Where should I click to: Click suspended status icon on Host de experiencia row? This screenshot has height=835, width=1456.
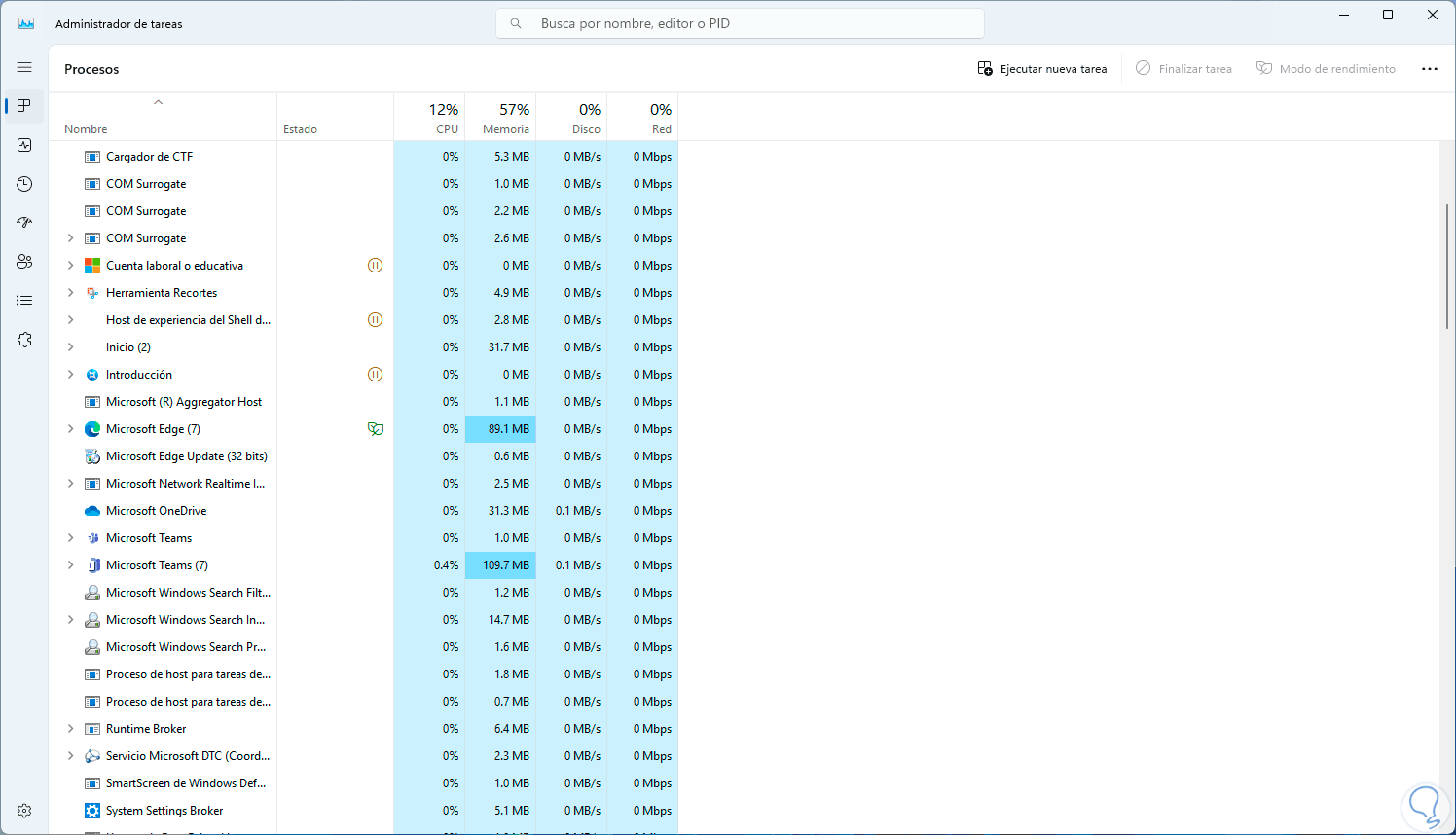375,320
